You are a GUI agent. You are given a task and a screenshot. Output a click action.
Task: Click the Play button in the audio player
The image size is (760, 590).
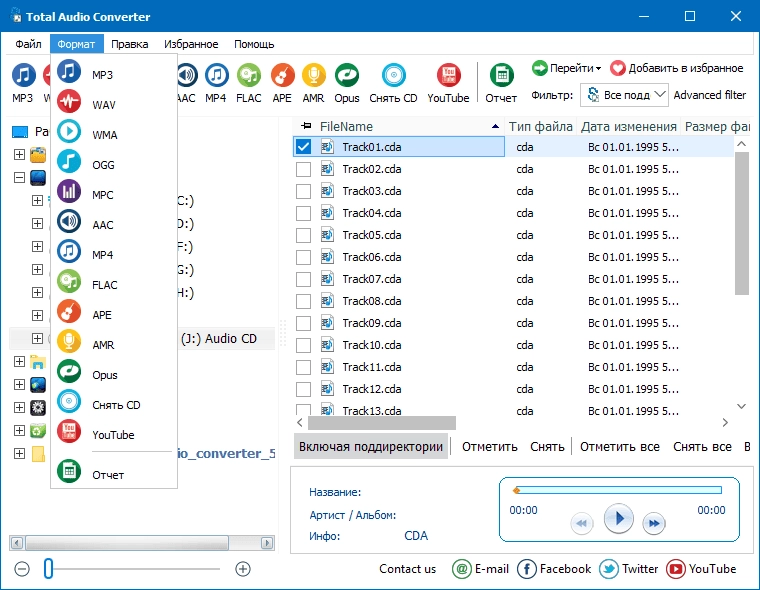click(x=618, y=519)
